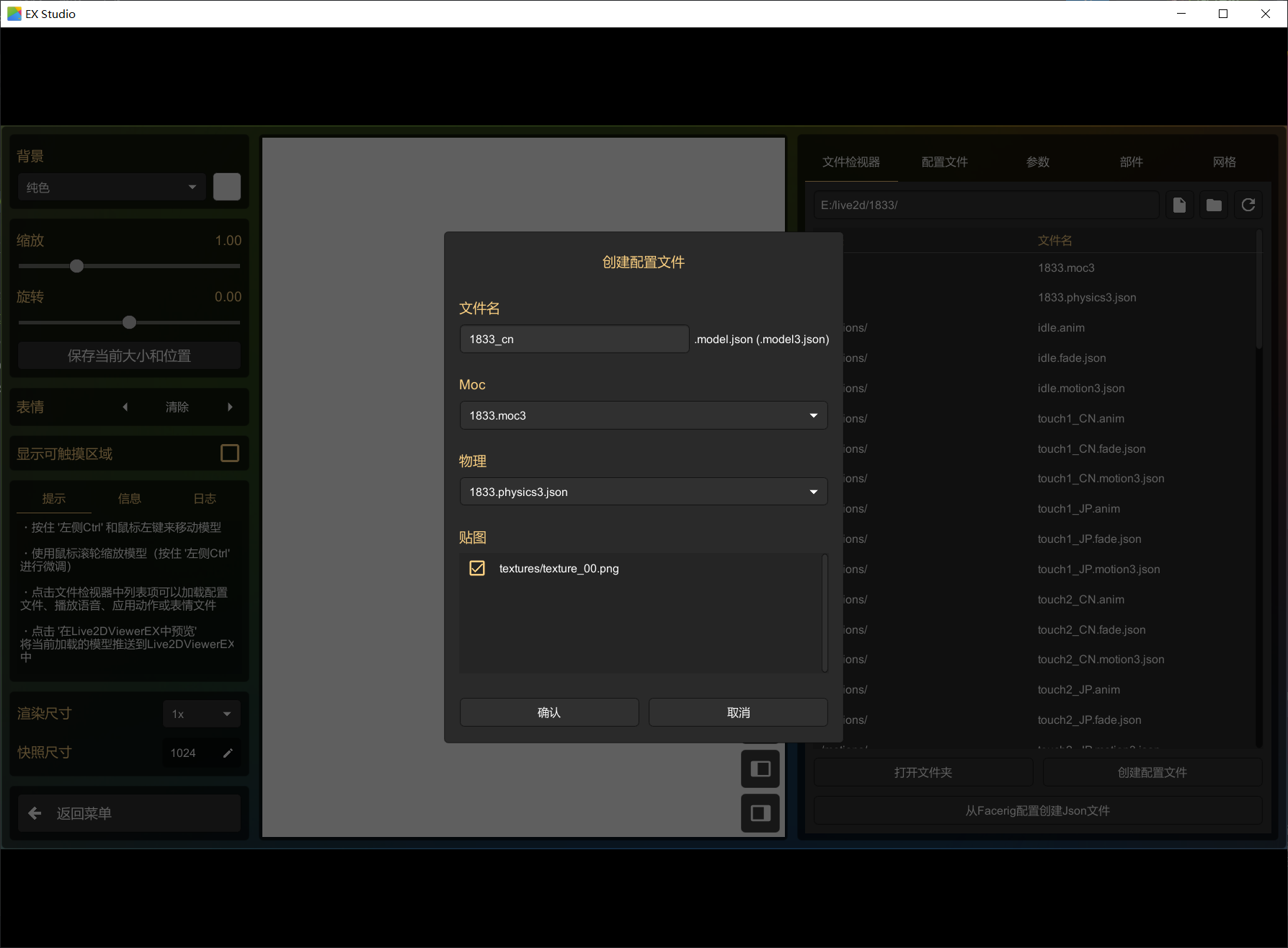Click the 打开文件夹 button
The image size is (1288, 948).
click(x=923, y=772)
